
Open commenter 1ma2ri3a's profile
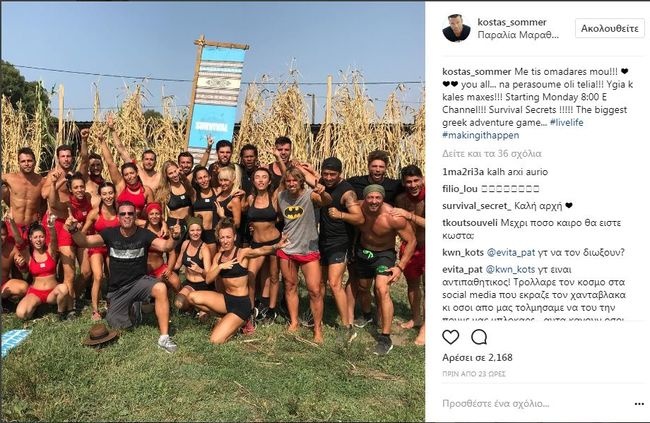click(x=463, y=172)
